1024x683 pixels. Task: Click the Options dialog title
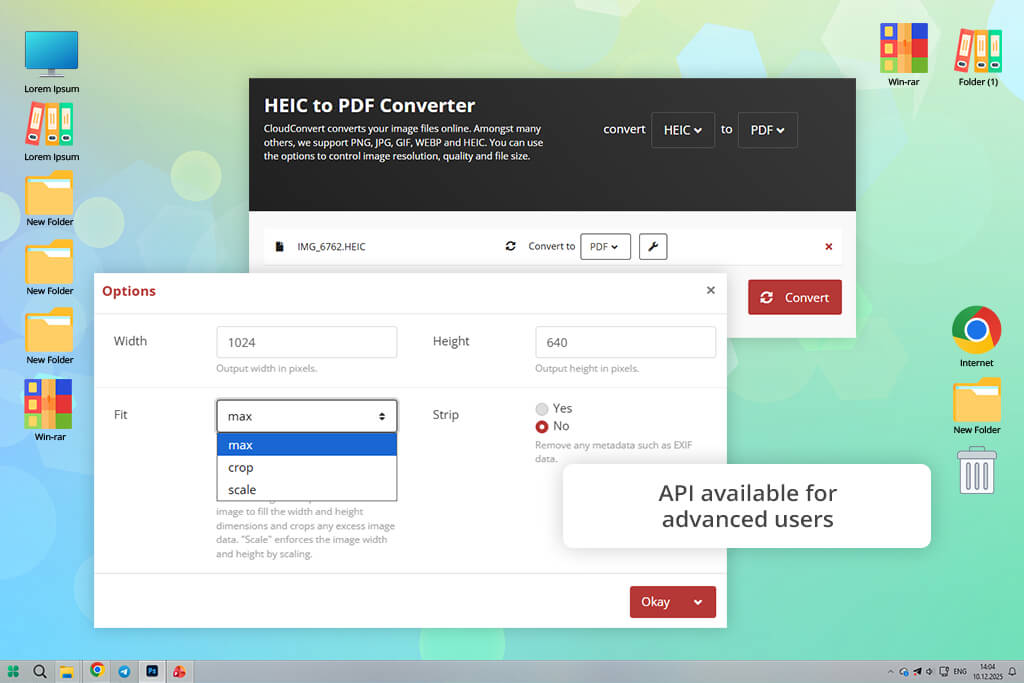[x=129, y=291]
